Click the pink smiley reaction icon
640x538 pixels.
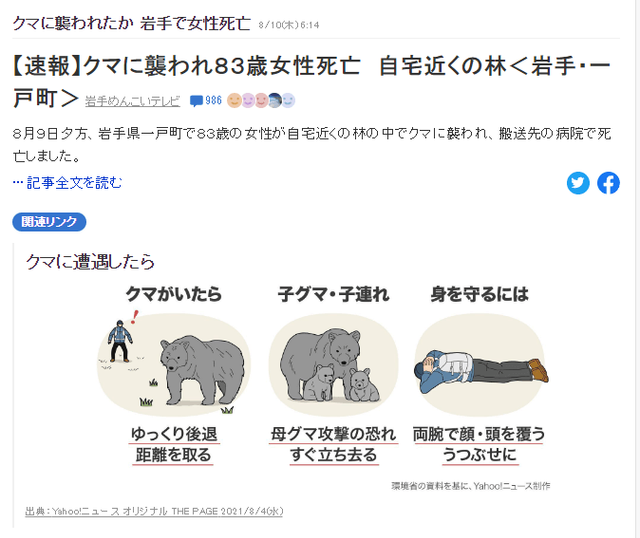point(261,100)
